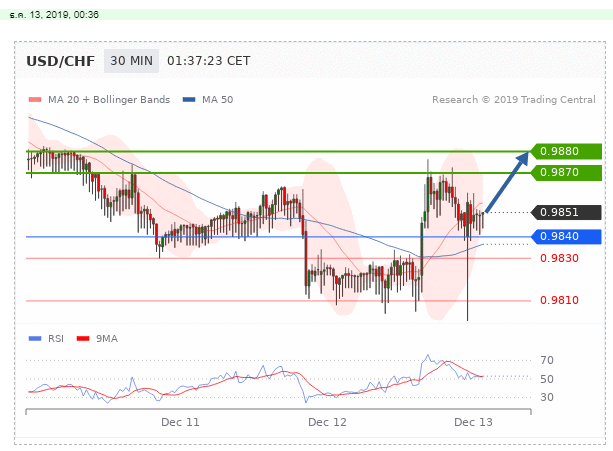This screenshot has width=613, height=451.
Task: Click the 9MA red legend swatch
Action: pyautogui.click(x=83, y=338)
